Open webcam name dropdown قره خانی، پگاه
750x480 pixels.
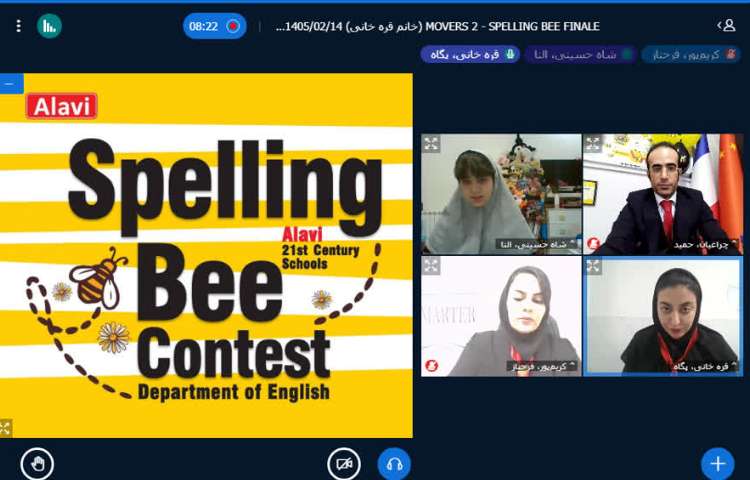(705, 366)
